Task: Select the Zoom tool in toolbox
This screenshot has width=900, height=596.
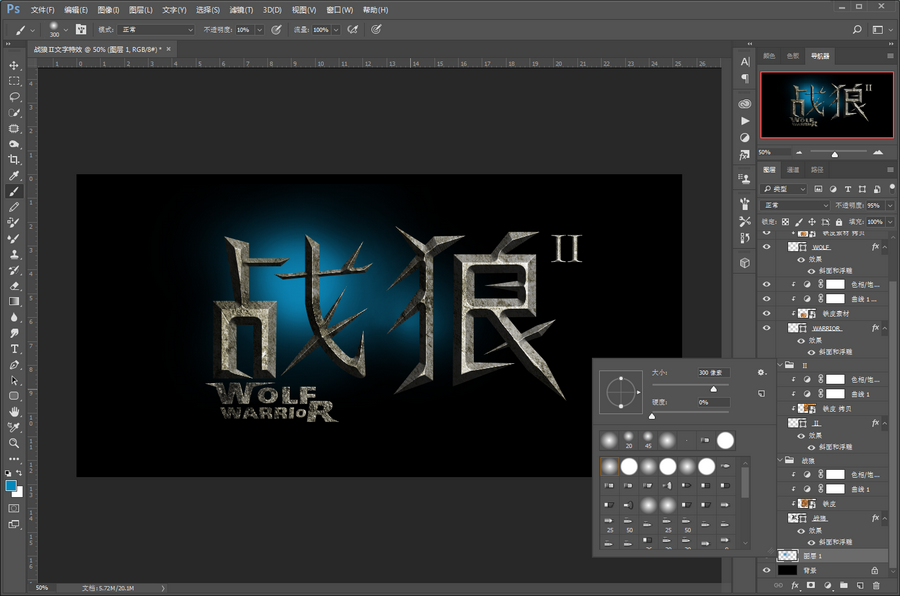Action: [x=14, y=442]
